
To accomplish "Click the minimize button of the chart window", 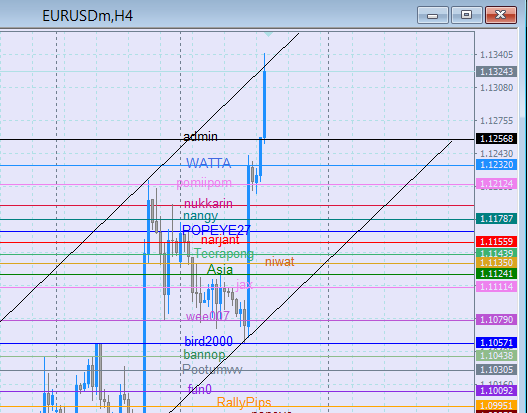I will 433,15.
